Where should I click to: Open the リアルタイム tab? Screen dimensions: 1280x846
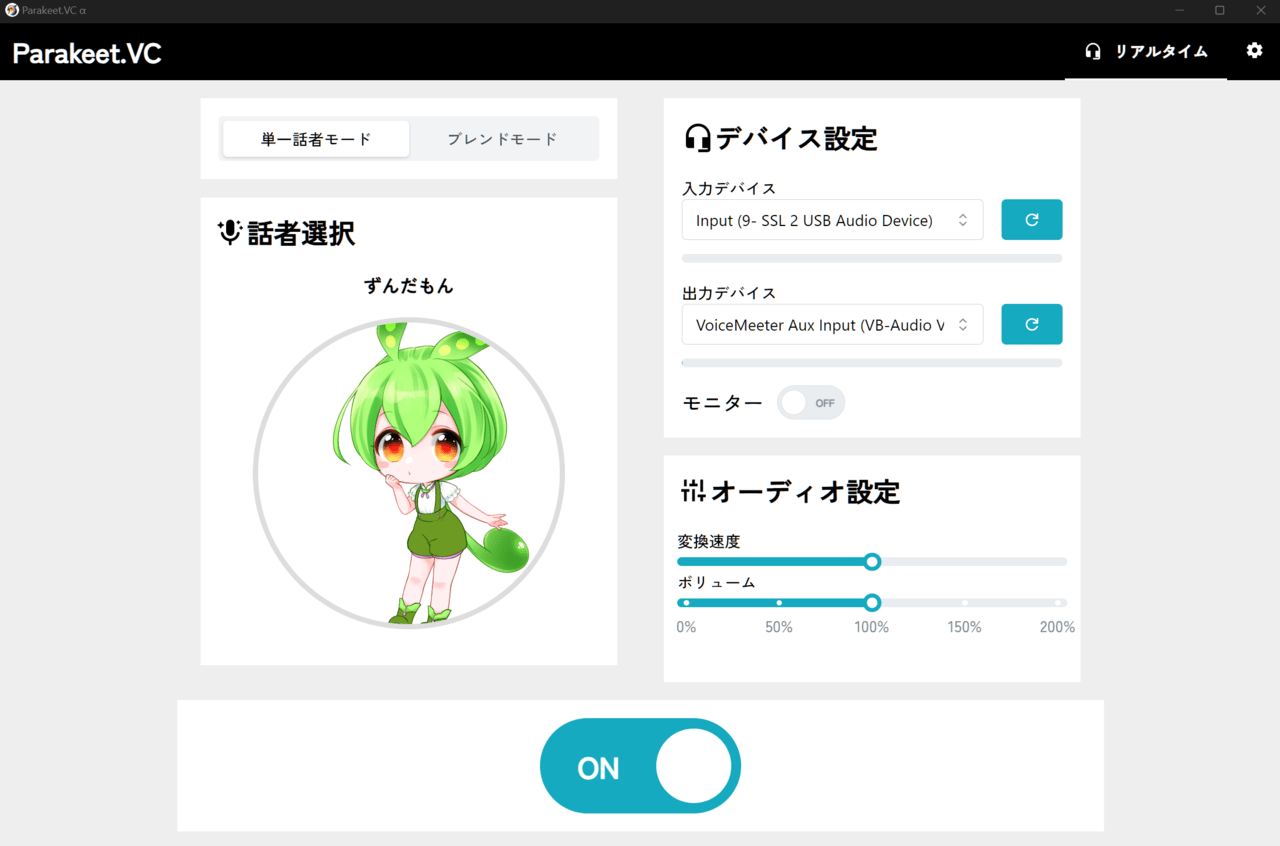click(1146, 51)
